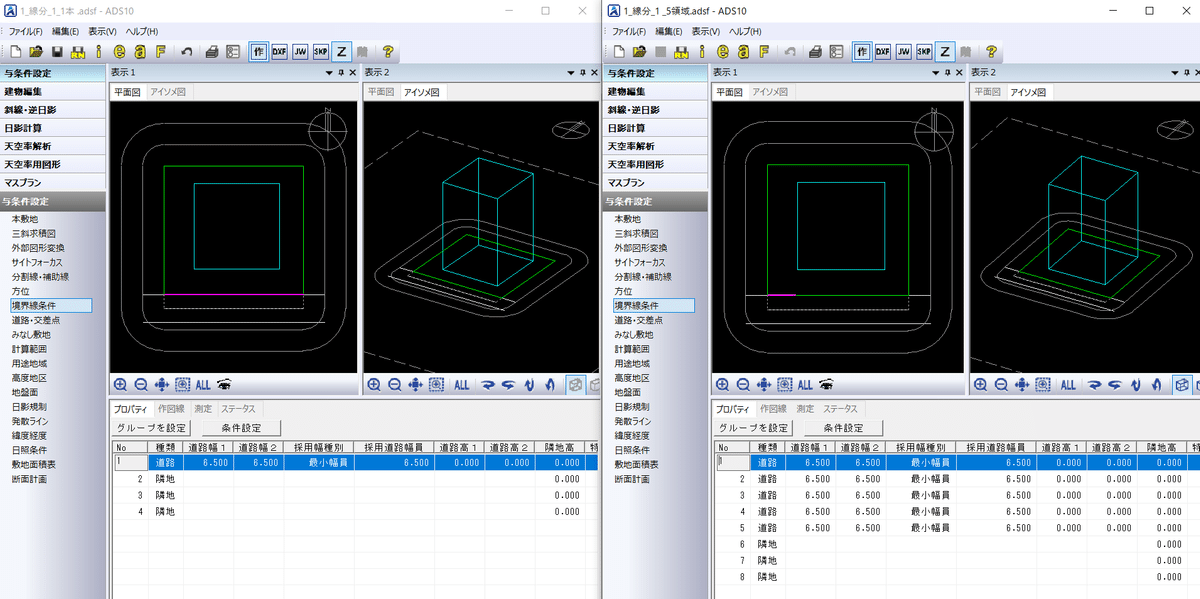Image resolution: width=1200 pixels, height=599 pixels.
Task: Export DXF from the left window toolbar
Action: coord(280,51)
